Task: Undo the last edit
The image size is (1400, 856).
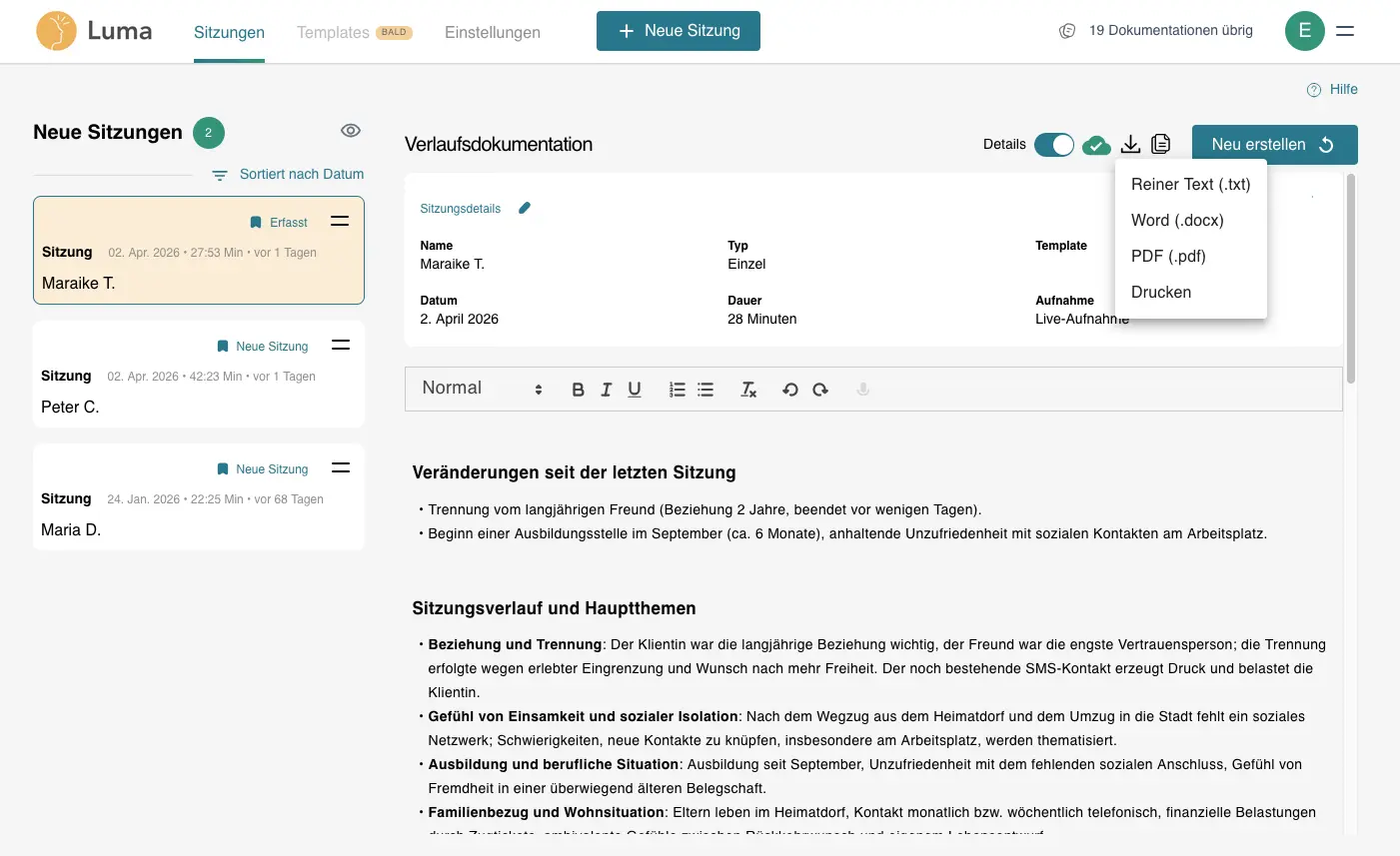Action: (789, 390)
